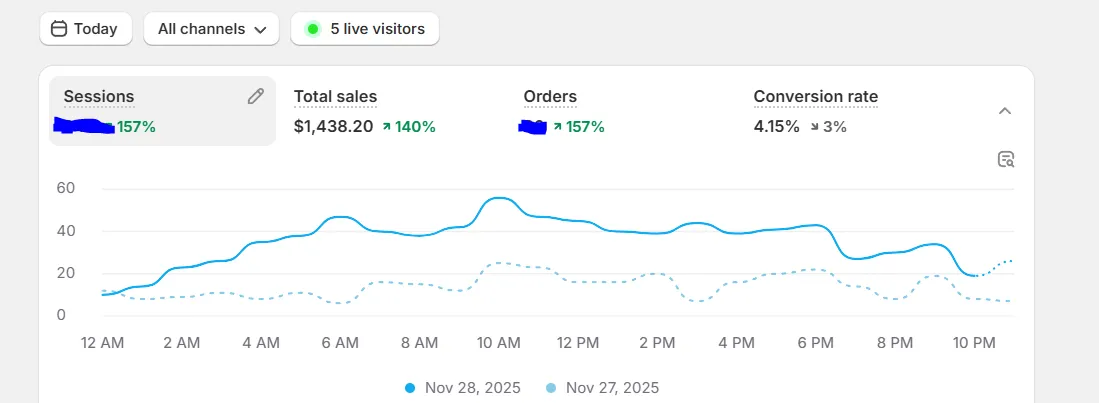Open the report explore icon above the chart
1099x403 pixels.
1006,159
